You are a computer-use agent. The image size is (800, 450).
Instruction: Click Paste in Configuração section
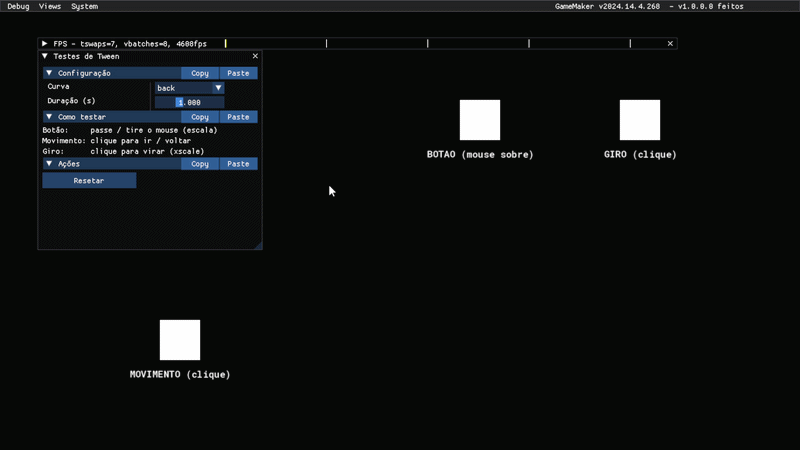point(238,73)
